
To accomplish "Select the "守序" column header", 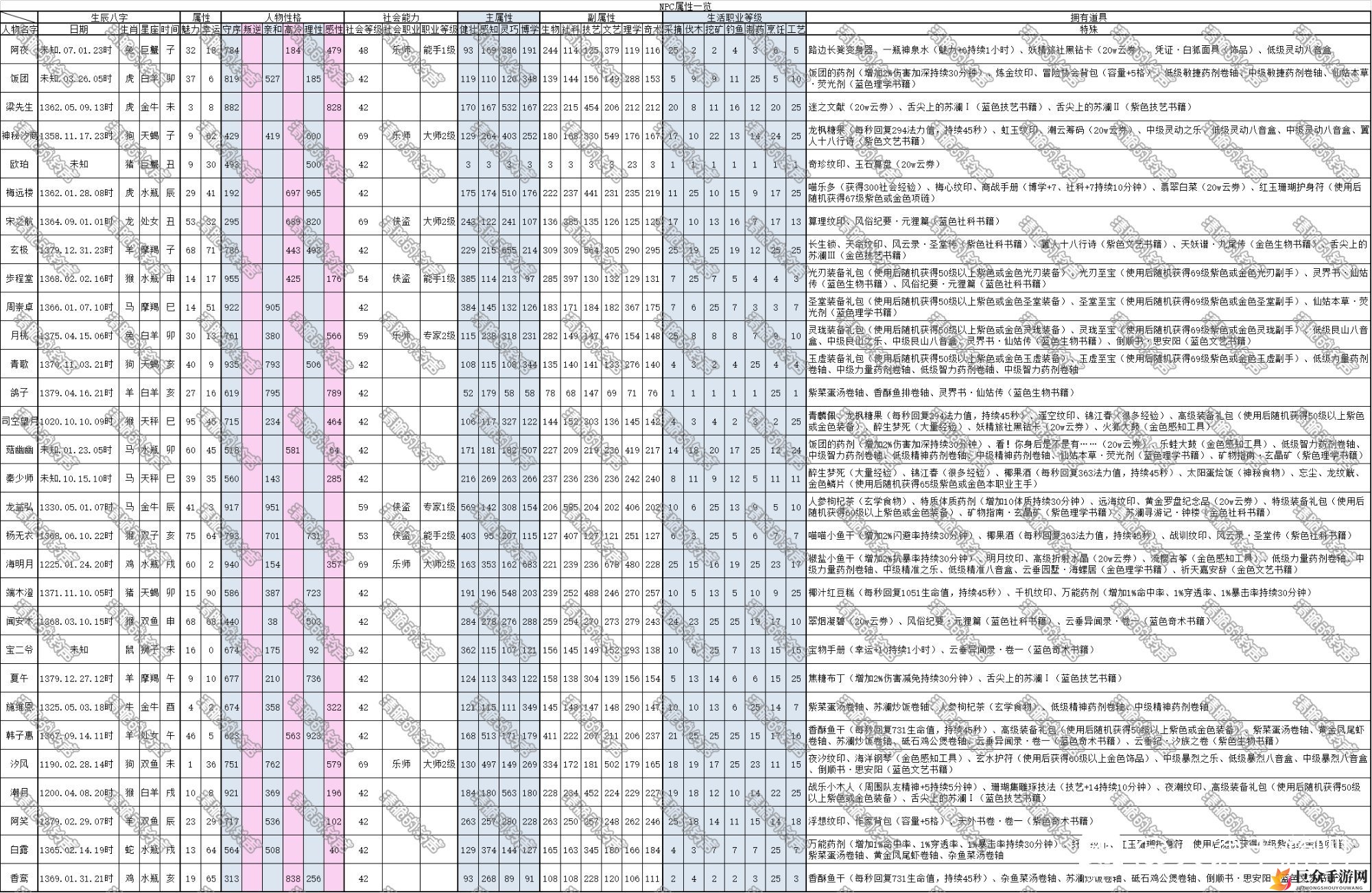I will 232,29.
